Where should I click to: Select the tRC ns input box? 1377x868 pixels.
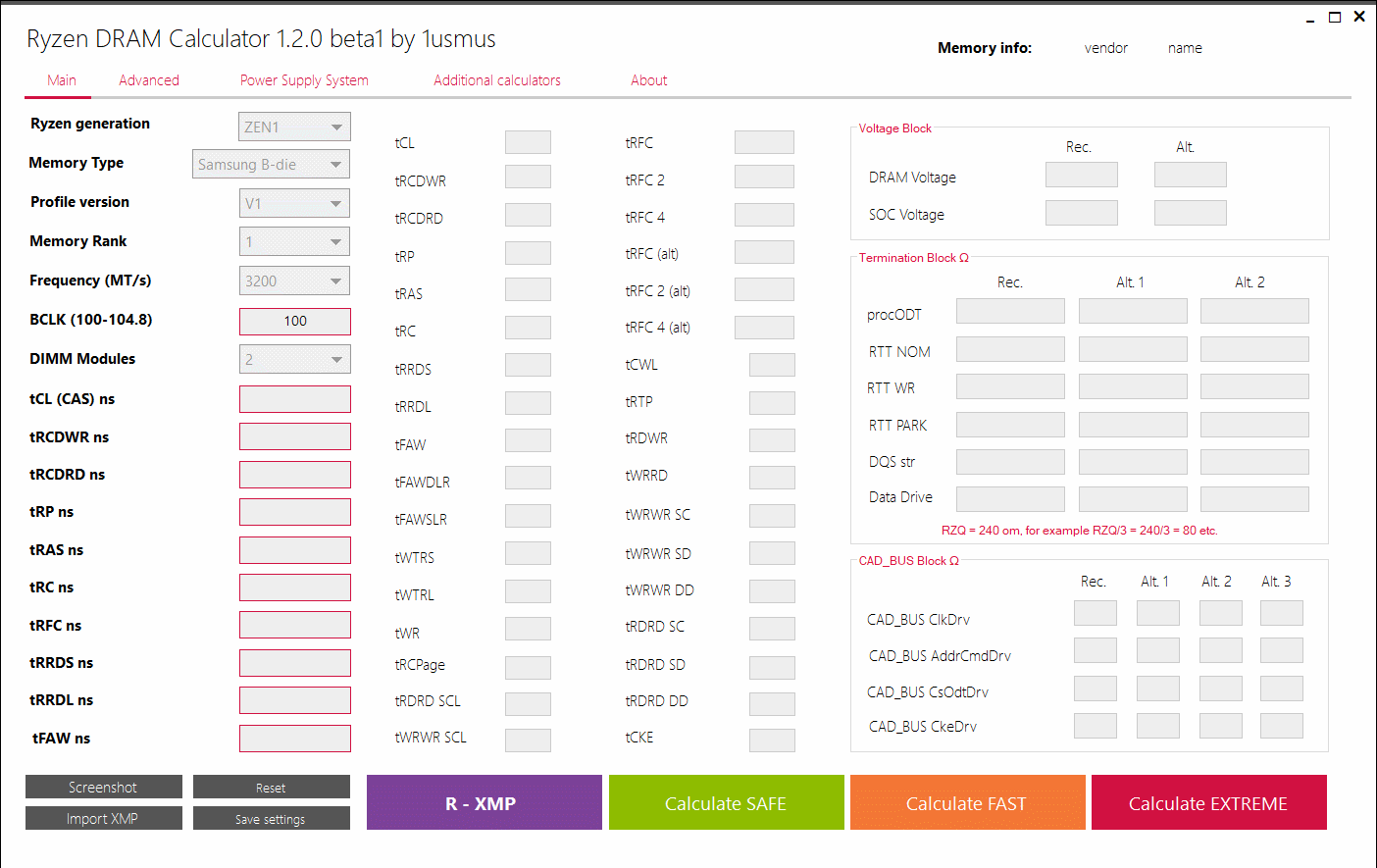click(295, 587)
